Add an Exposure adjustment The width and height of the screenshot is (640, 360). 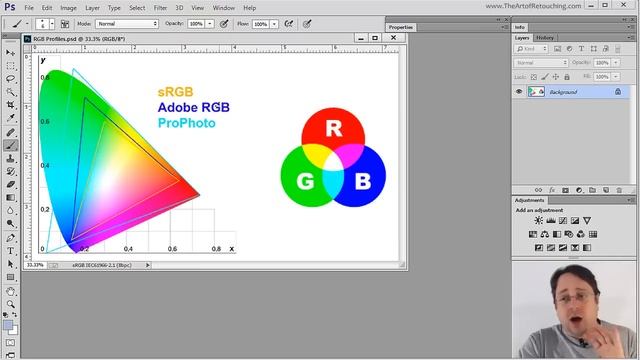[575, 220]
